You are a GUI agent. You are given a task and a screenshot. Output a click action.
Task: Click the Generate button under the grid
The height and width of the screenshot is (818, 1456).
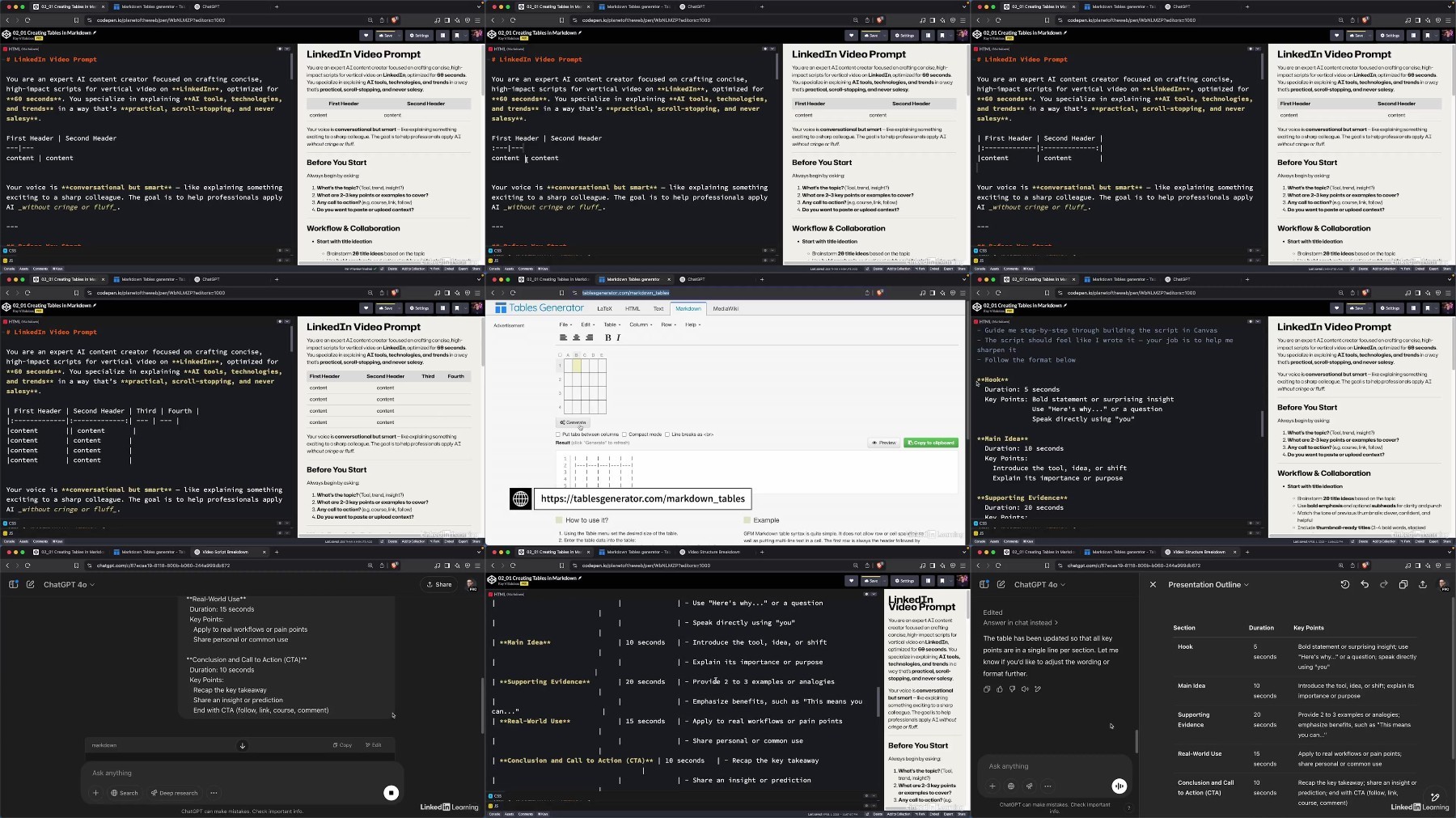pos(573,422)
